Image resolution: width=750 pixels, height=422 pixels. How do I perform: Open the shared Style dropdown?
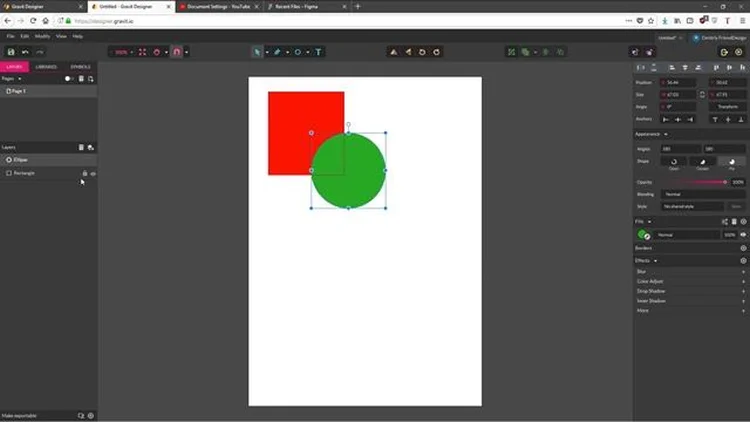pos(693,207)
